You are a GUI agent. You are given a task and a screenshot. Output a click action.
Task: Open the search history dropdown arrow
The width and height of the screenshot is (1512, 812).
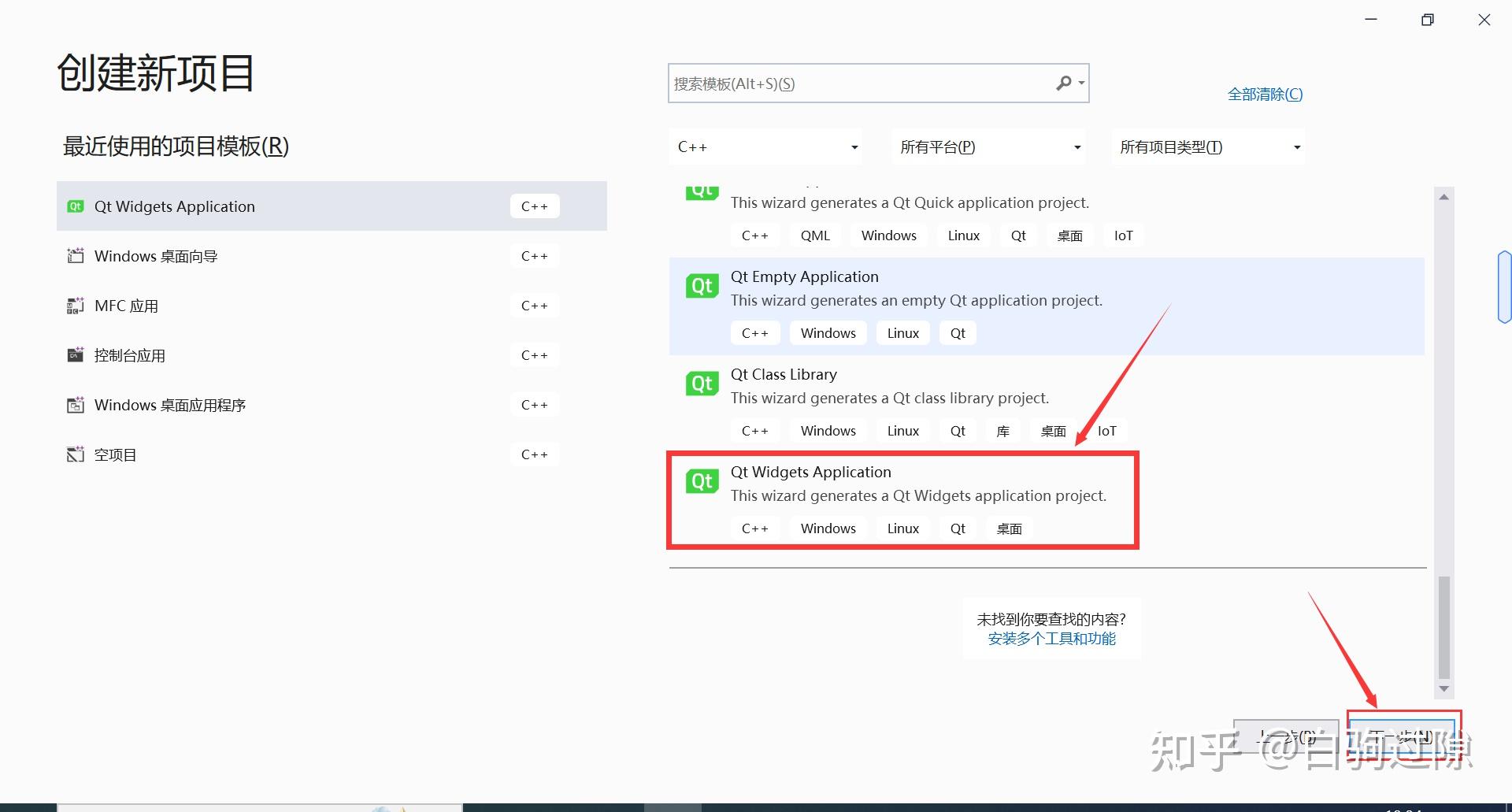tap(1080, 83)
